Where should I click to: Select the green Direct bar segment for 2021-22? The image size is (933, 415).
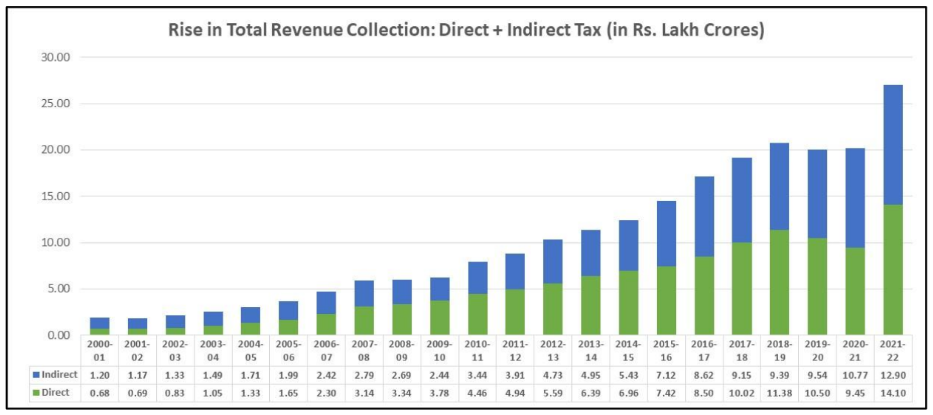pyautogui.click(x=893, y=270)
